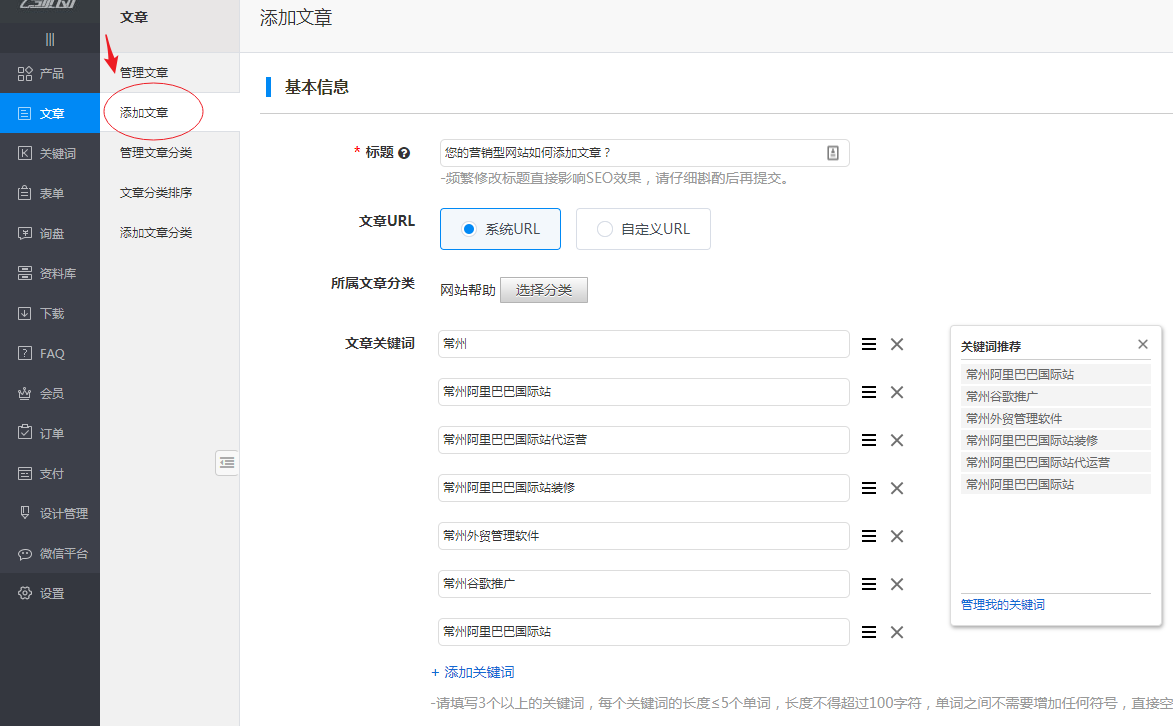Collapse the secondary menu panel
This screenshot has height=726, width=1173.
point(227,462)
